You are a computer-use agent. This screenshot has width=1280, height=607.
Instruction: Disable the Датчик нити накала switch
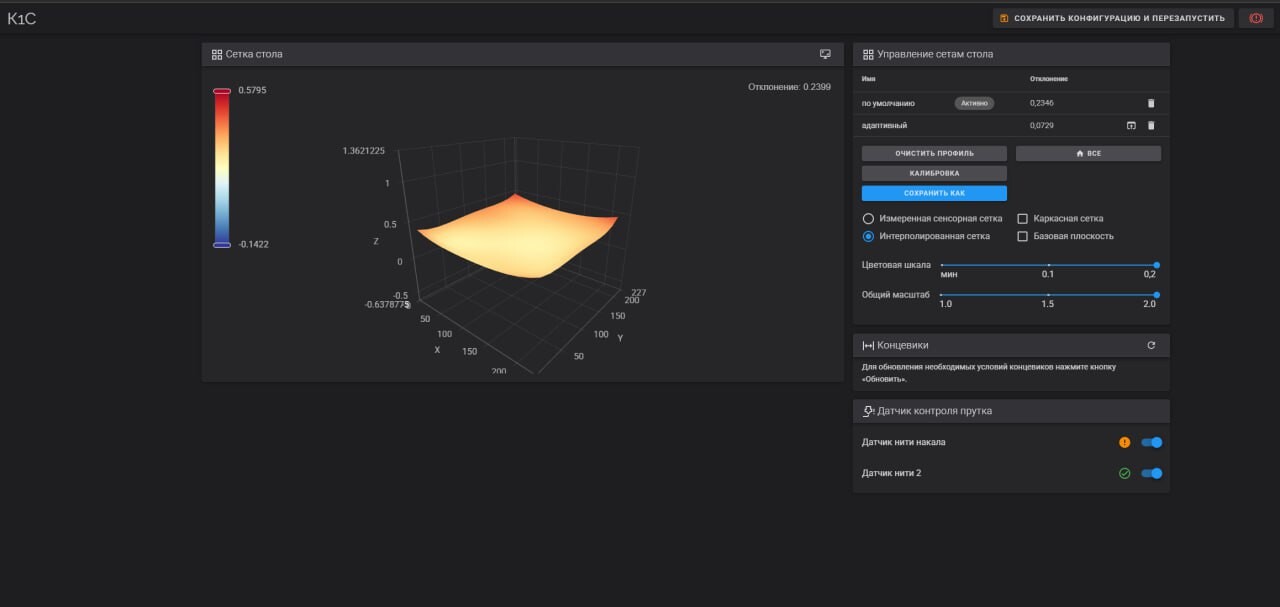tap(1151, 442)
